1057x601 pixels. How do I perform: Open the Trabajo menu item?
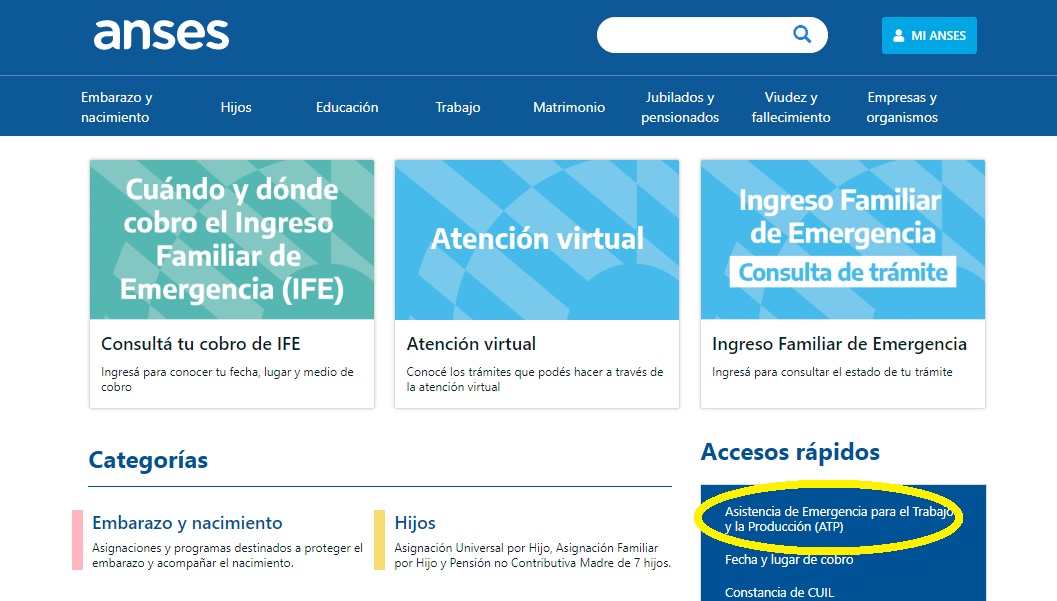(x=457, y=106)
